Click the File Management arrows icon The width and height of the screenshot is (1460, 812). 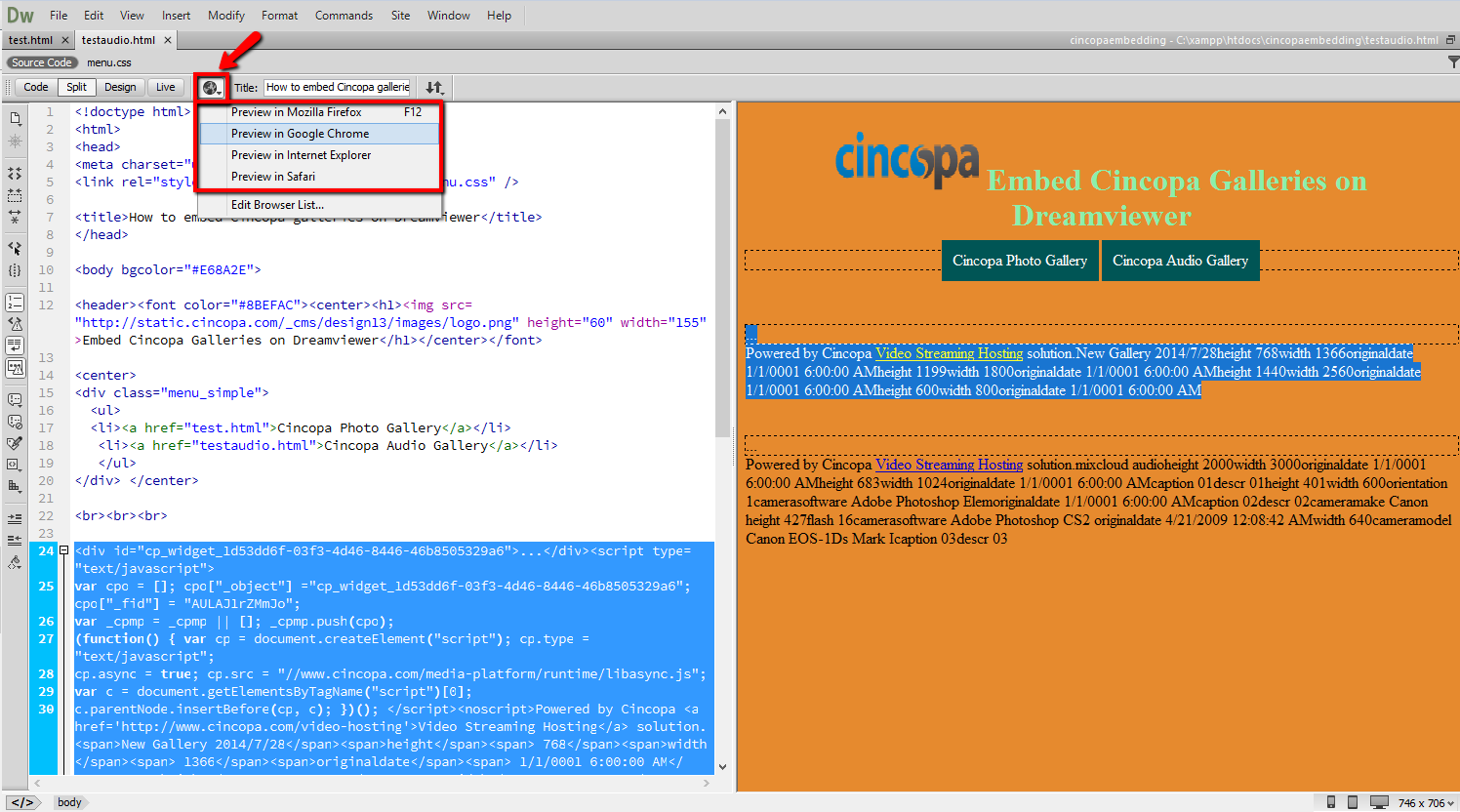pyautogui.click(x=434, y=88)
